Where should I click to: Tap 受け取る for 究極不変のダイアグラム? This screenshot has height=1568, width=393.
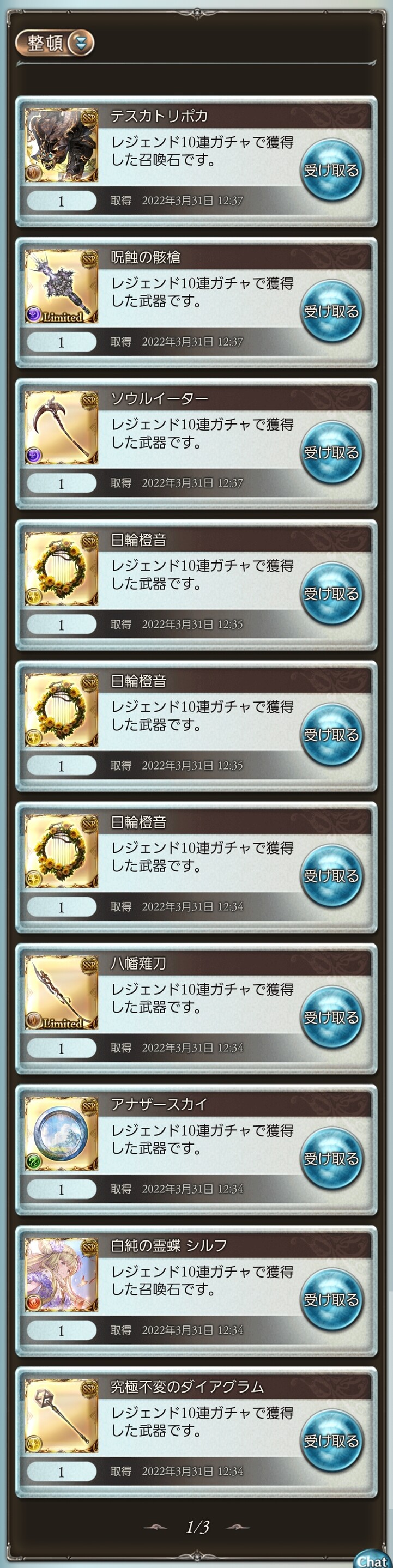[331, 1441]
